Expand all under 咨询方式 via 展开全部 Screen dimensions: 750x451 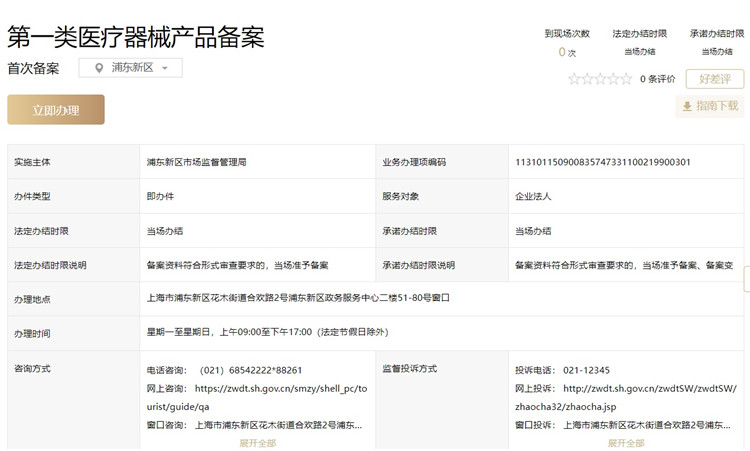pyautogui.click(x=257, y=443)
